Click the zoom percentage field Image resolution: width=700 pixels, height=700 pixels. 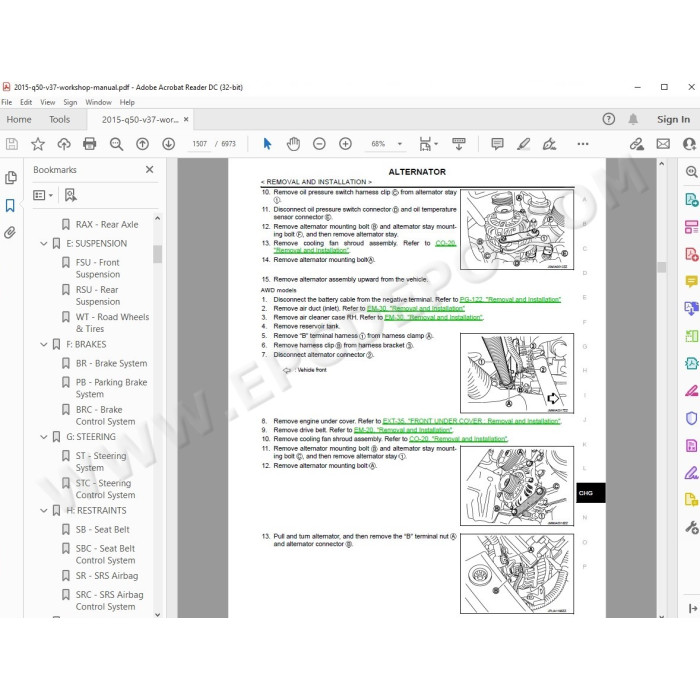pos(378,144)
